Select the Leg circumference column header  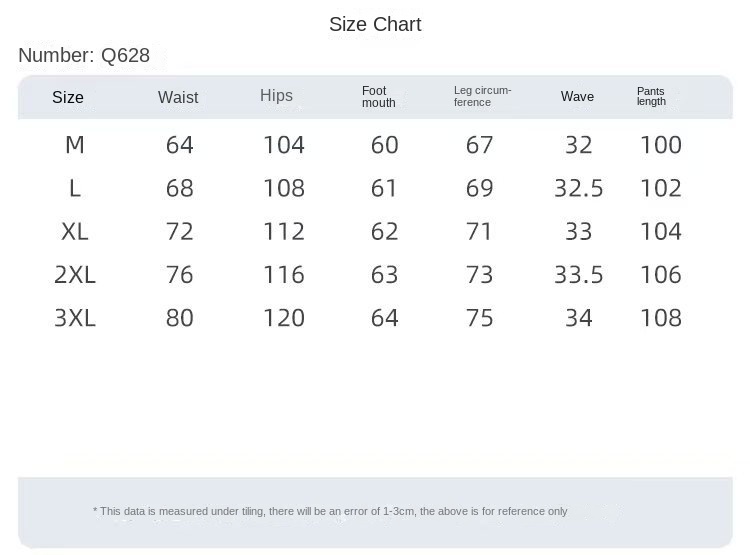482,96
